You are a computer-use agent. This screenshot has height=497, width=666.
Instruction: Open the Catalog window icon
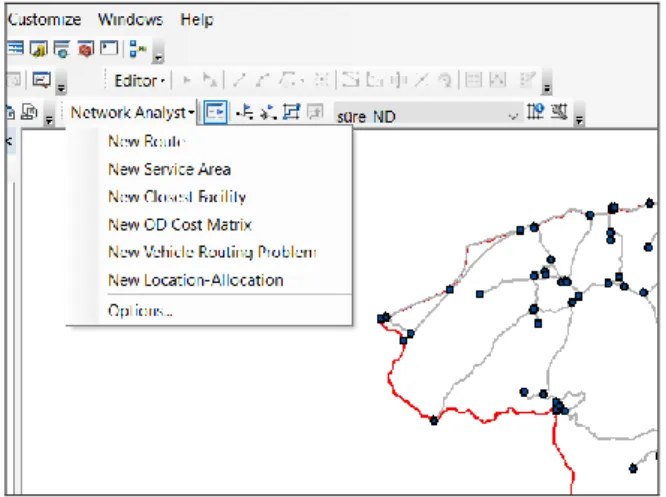pos(39,49)
